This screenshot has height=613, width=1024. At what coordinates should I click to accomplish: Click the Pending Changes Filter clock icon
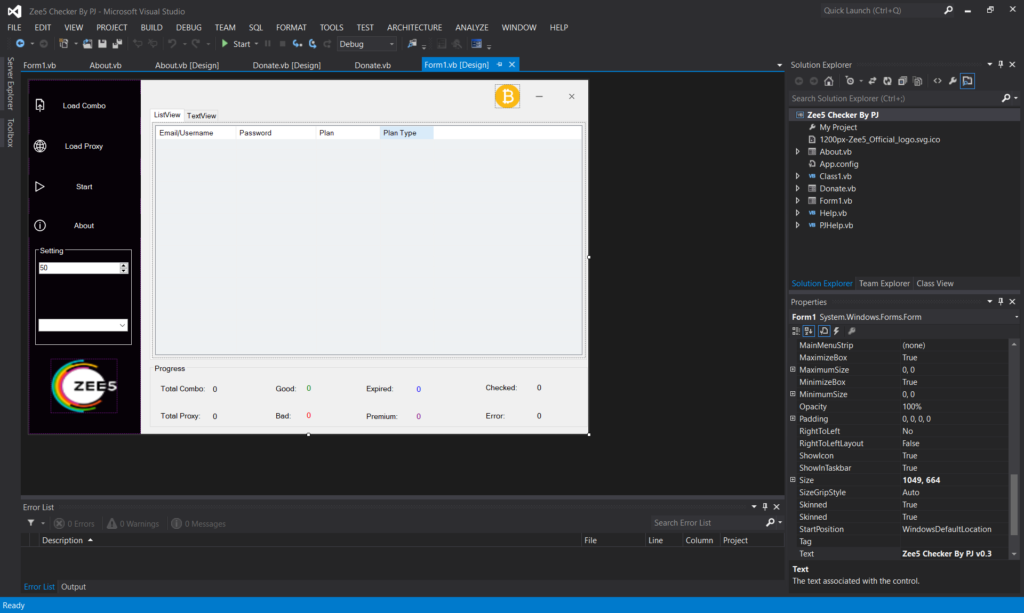point(850,81)
